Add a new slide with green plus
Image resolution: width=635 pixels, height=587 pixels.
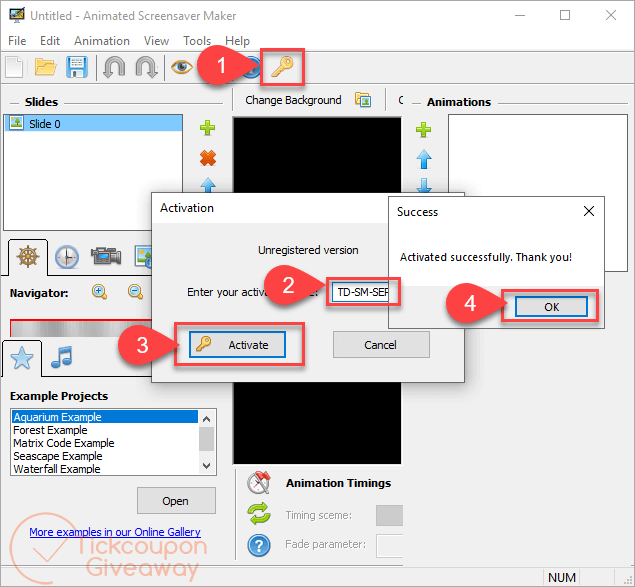pos(208,128)
